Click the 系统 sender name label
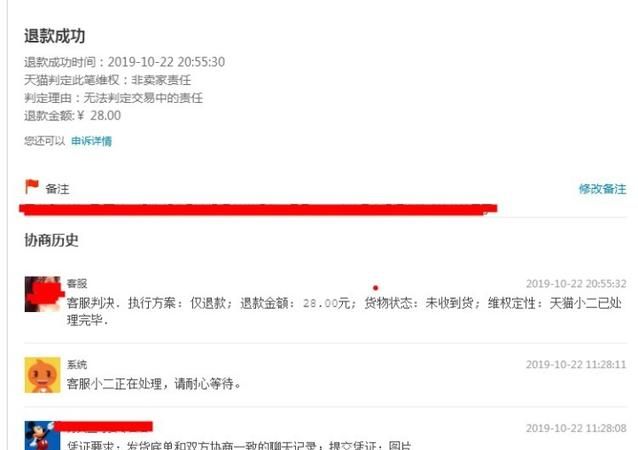Viewport: 638px width, 450px height. (x=77, y=365)
